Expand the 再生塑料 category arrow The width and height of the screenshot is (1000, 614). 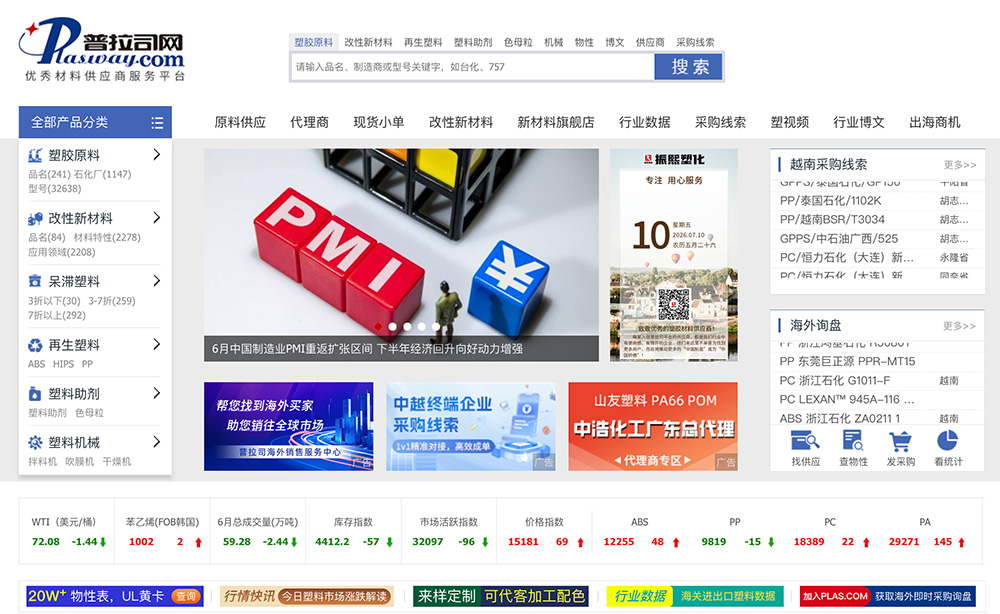156,344
